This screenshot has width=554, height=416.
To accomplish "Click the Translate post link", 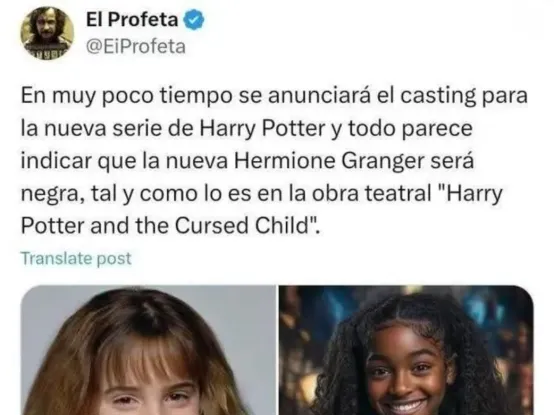I will (76, 258).
